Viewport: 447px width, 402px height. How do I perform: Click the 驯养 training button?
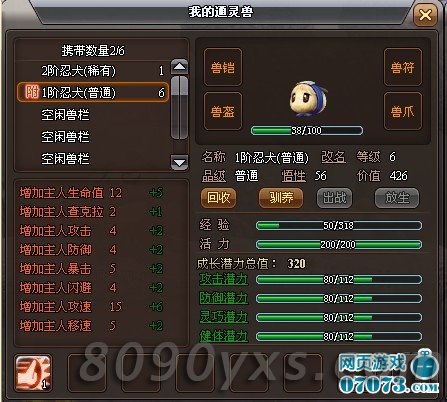281,198
